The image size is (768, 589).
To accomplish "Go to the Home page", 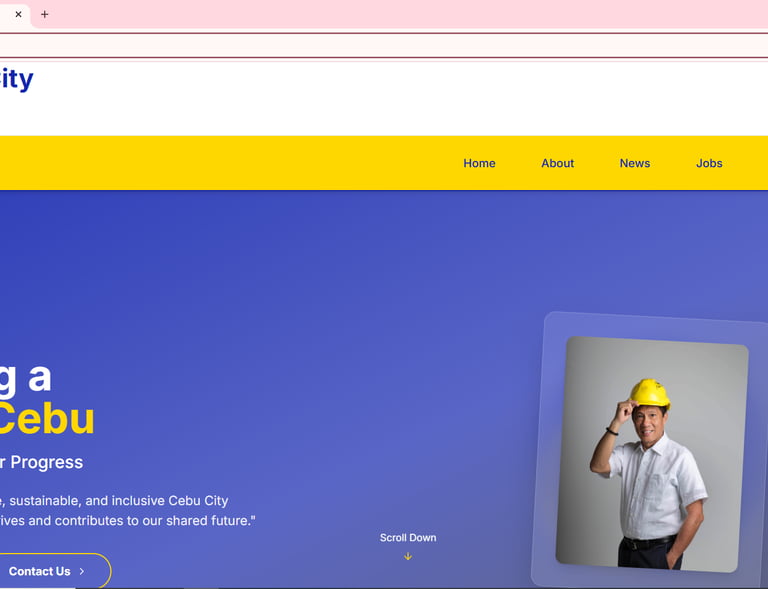I will pos(479,163).
